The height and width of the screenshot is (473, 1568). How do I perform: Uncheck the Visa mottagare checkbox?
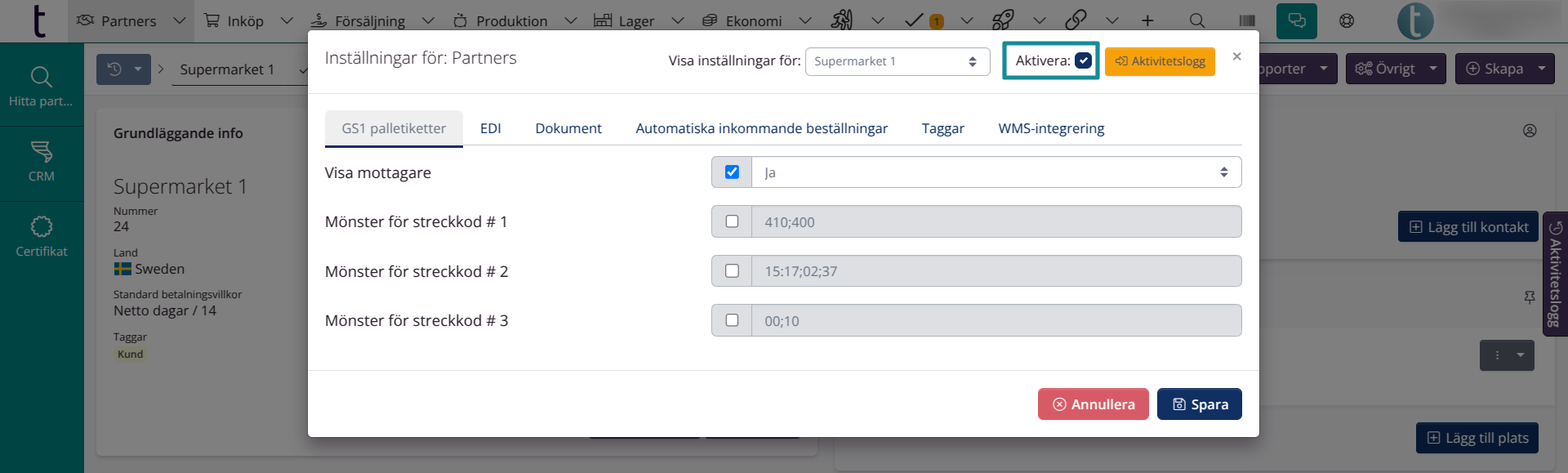[x=732, y=172]
